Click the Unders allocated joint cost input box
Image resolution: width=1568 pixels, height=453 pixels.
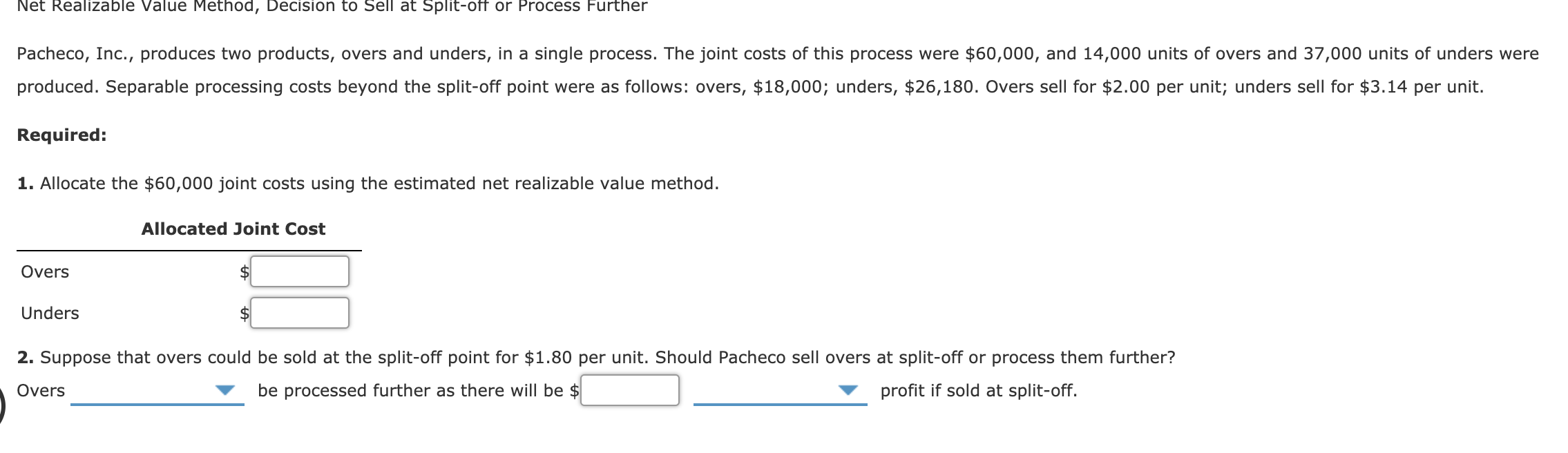coord(300,312)
